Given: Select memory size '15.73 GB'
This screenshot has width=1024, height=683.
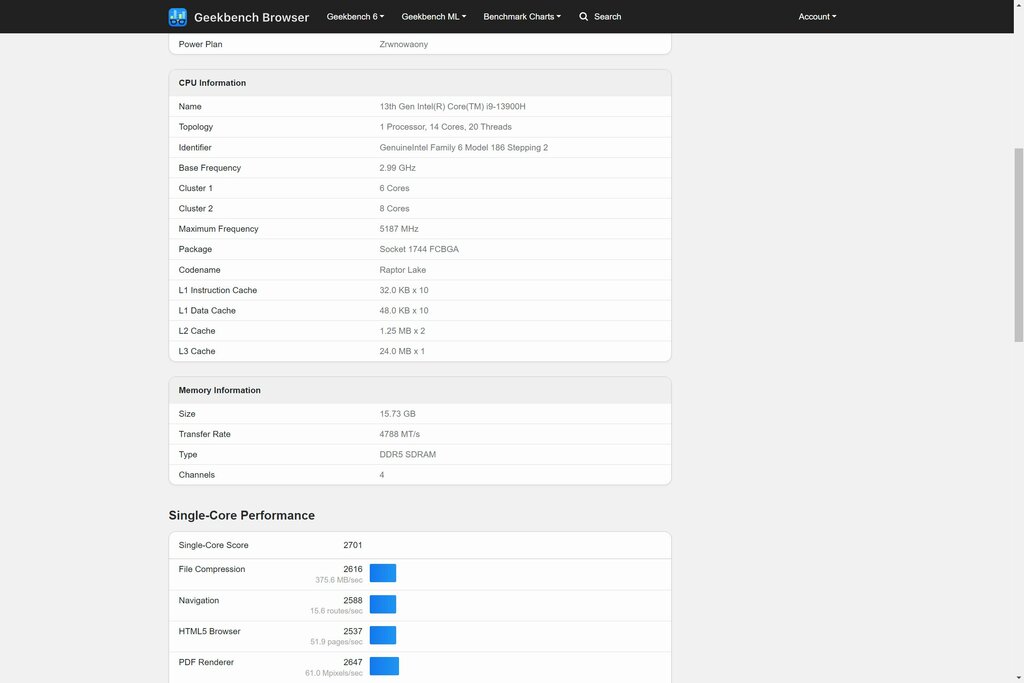Looking at the screenshot, I should (398, 413).
